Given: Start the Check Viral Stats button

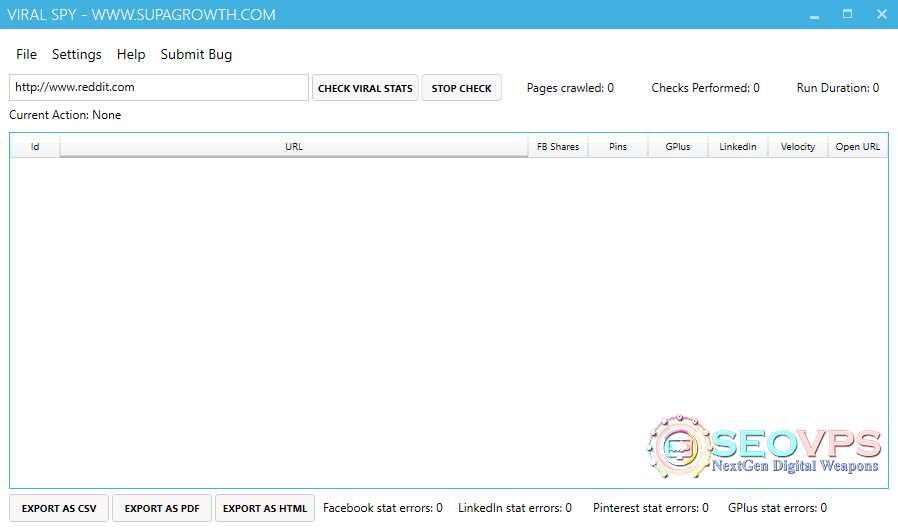Looking at the screenshot, I should coord(365,88).
